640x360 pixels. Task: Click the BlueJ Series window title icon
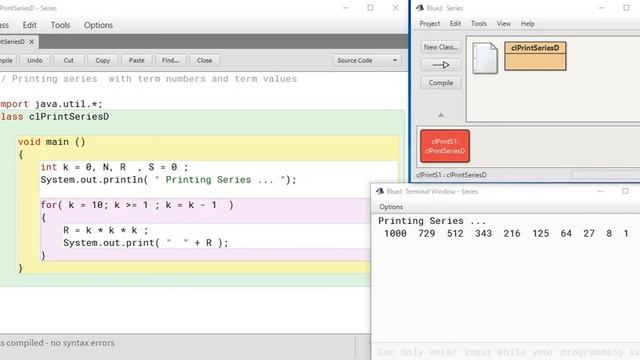pos(420,8)
